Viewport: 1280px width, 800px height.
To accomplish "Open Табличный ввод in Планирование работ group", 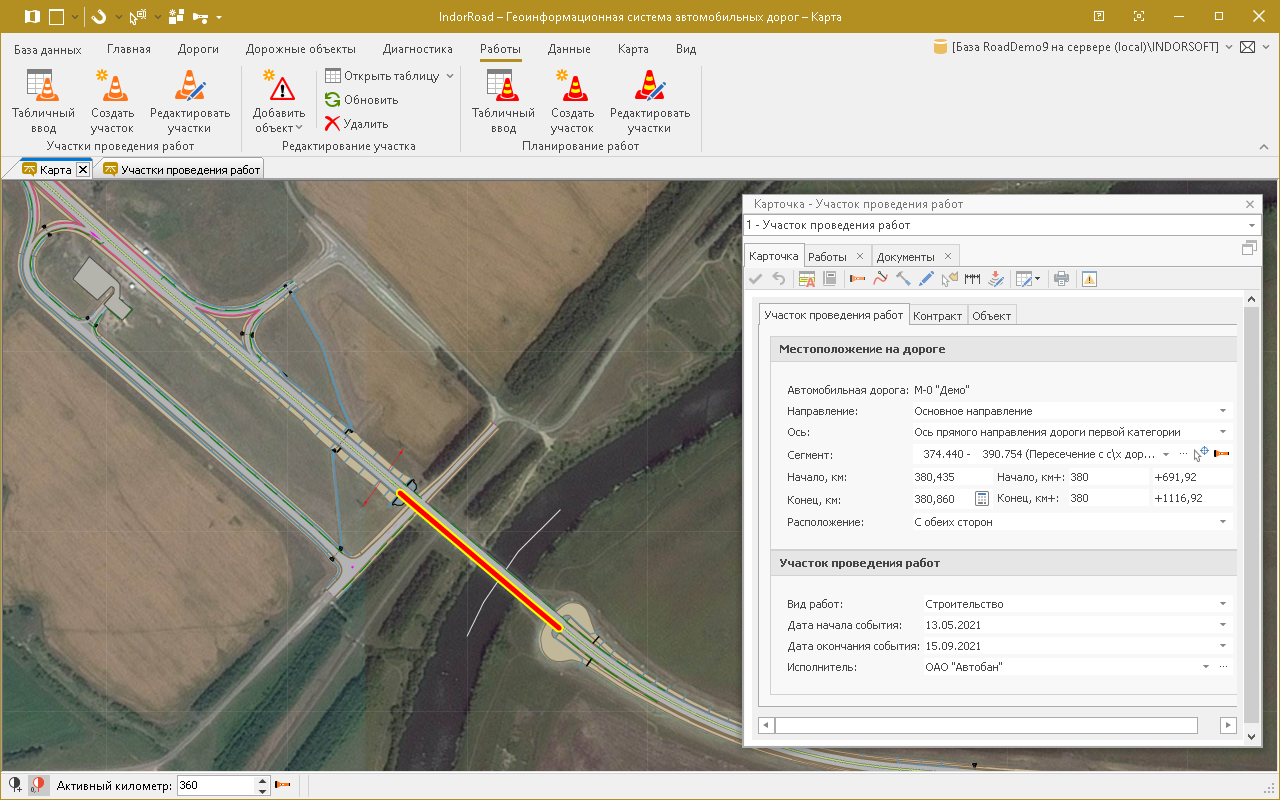I will [503, 101].
